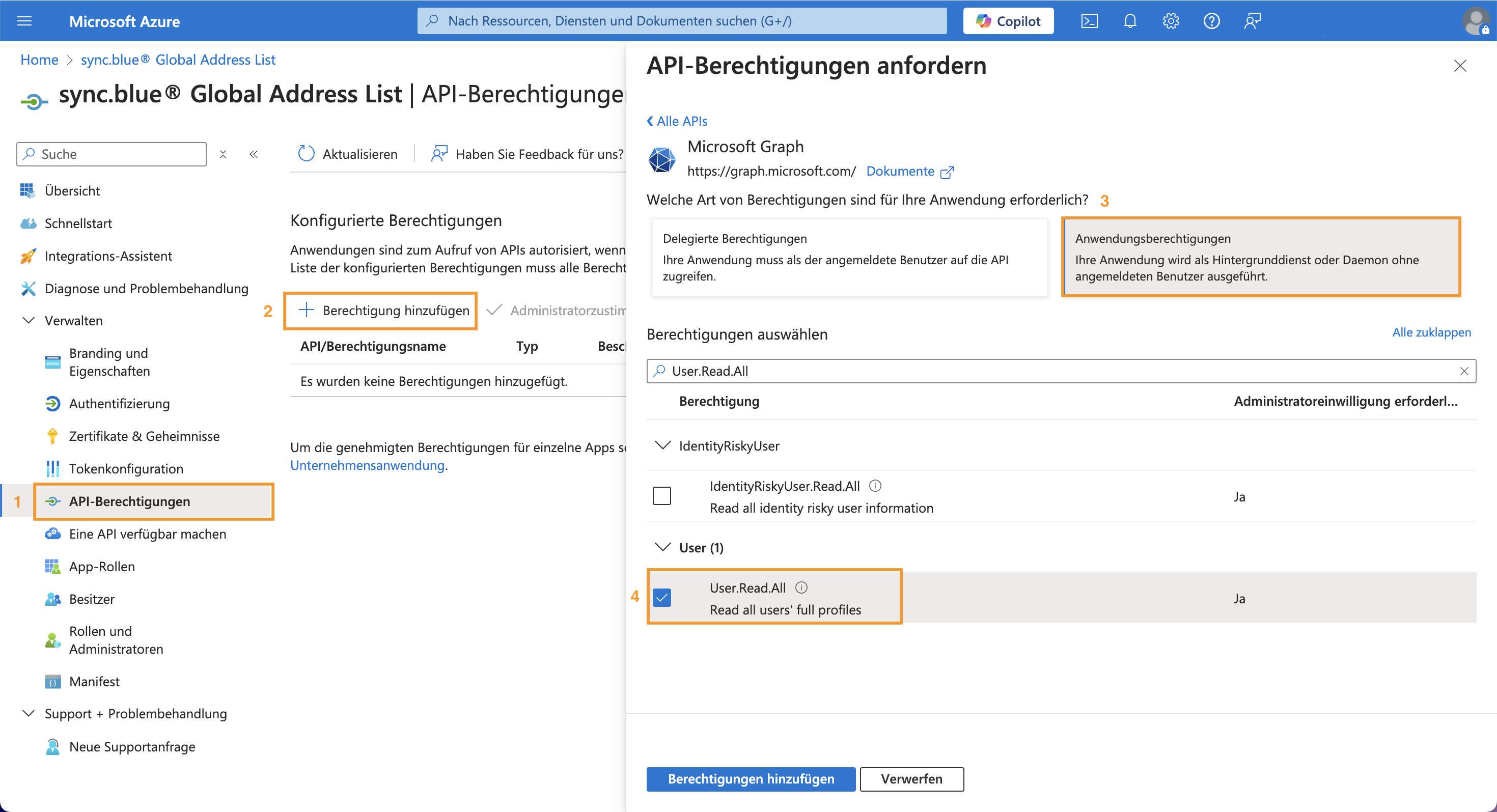This screenshot has height=812, width=1497.
Task: Open the help question mark menu
Action: (1211, 21)
